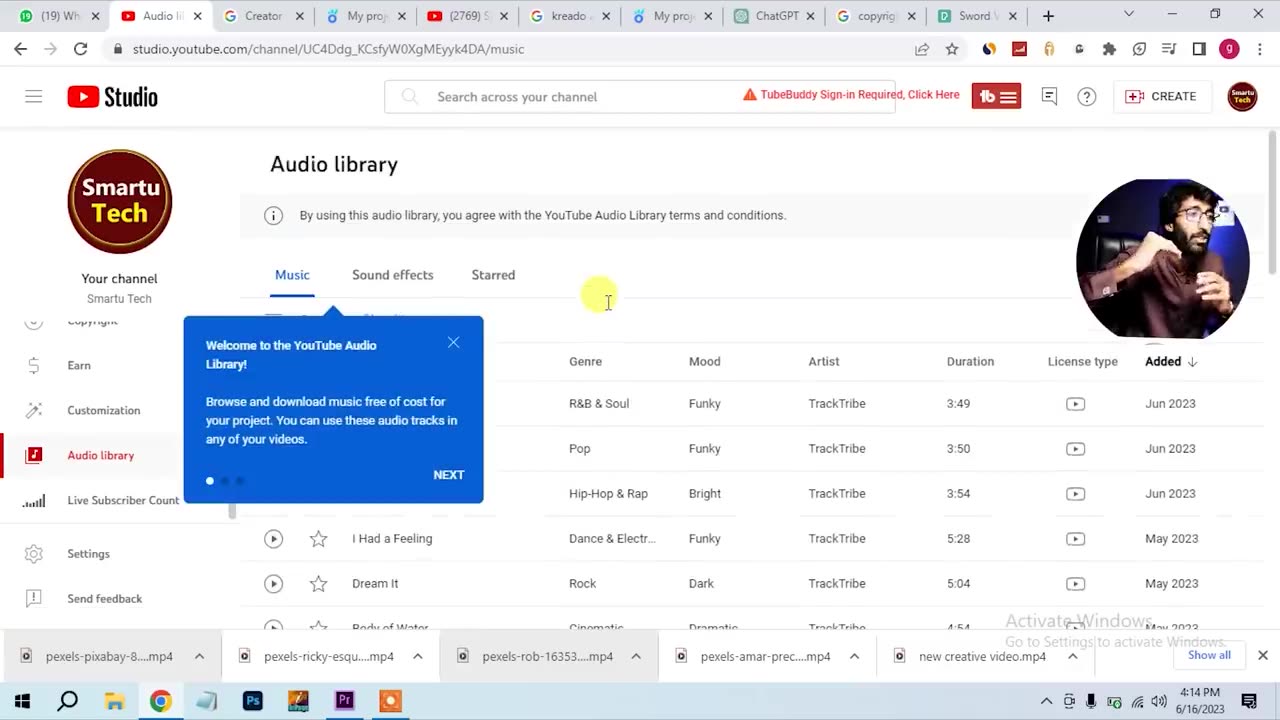
Task: Click license type icon for I Had a Feeling
Action: pyautogui.click(x=1075, y=538)
